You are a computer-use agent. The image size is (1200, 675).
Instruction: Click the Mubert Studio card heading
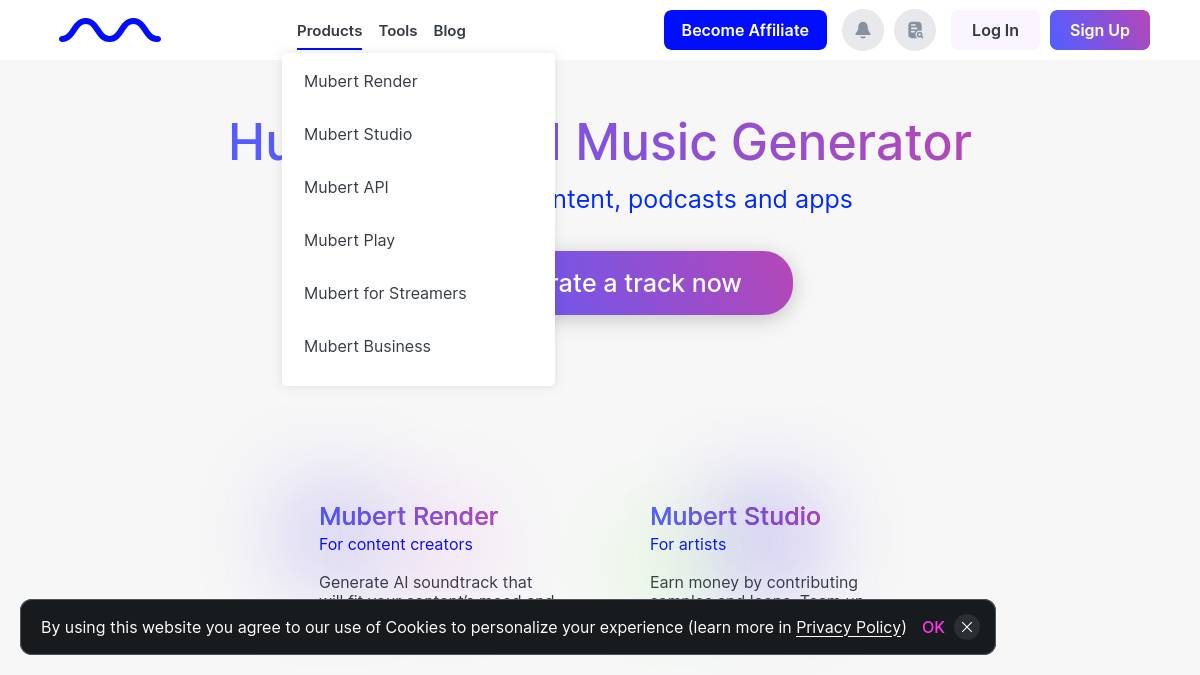735,516
